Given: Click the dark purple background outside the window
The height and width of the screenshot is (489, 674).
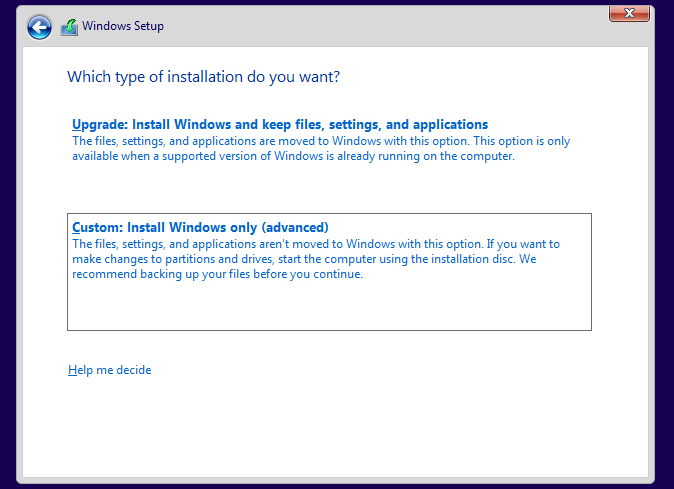Looking at the screenshot, I should [x=664, y=250].
